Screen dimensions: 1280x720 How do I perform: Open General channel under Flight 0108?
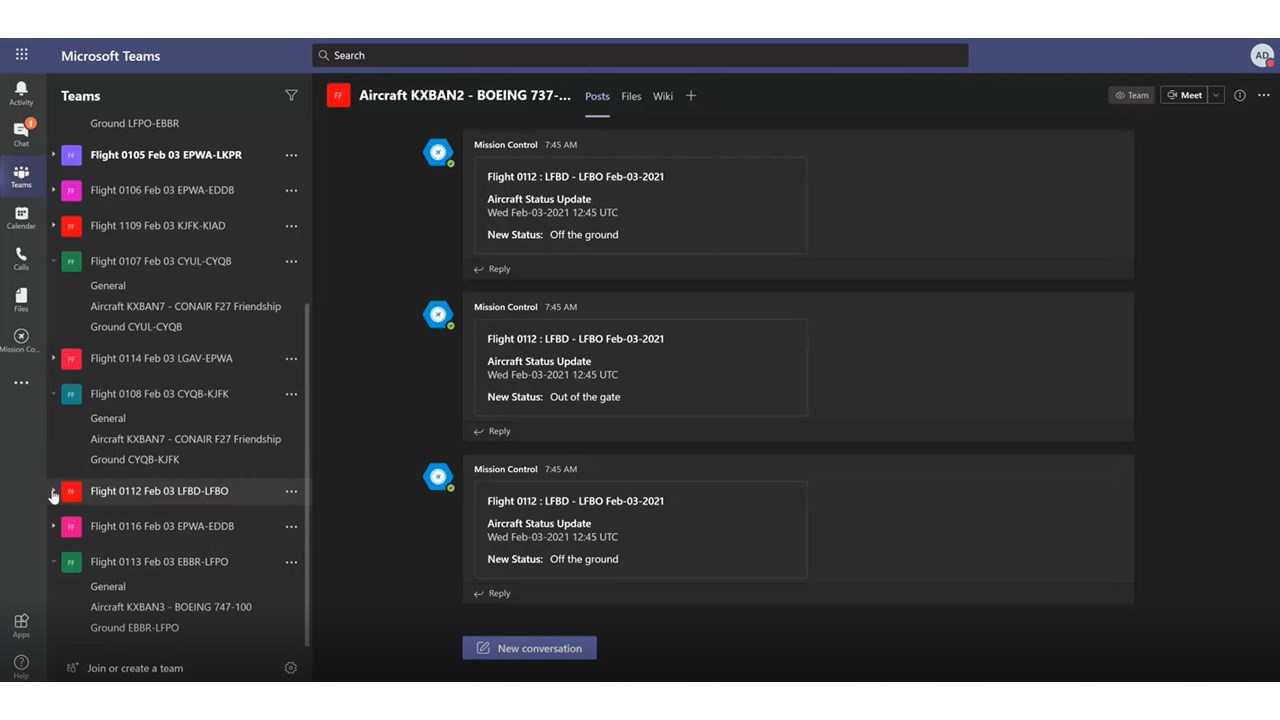tap(108, 419)
